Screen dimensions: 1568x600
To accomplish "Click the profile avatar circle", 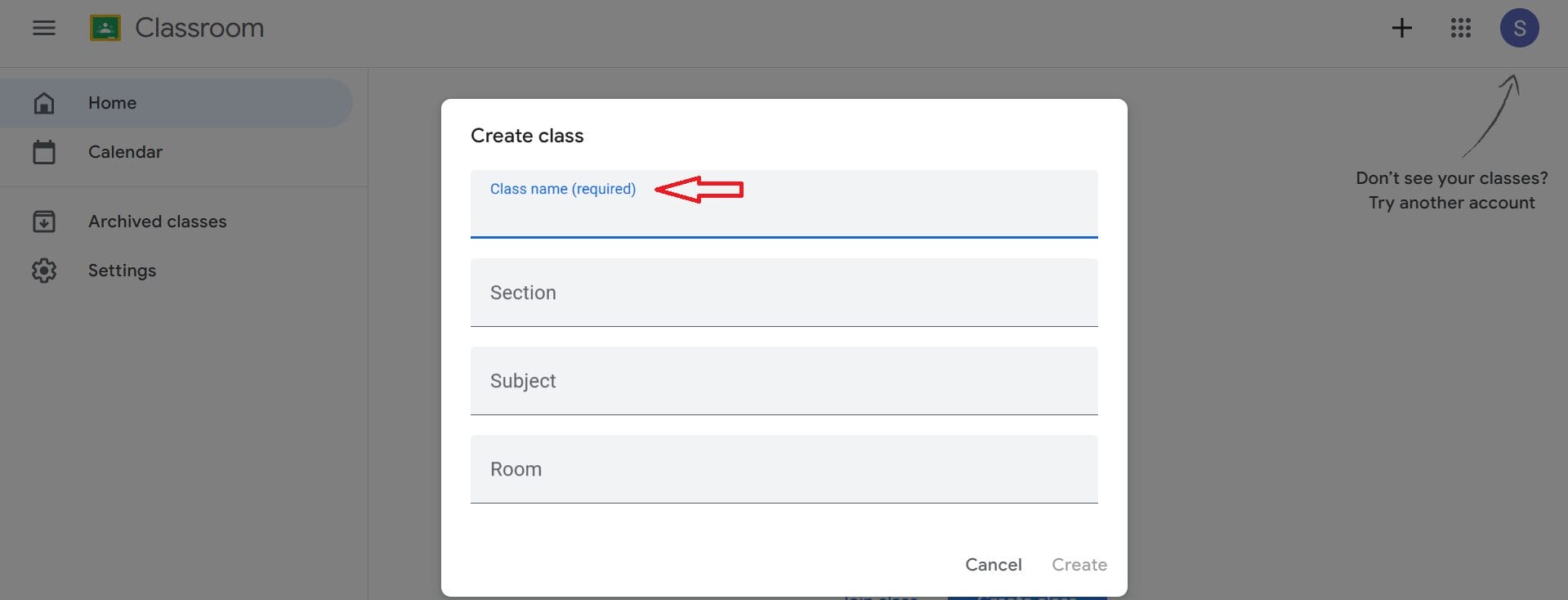I will pyautogui.click(x=1519, y=27).
